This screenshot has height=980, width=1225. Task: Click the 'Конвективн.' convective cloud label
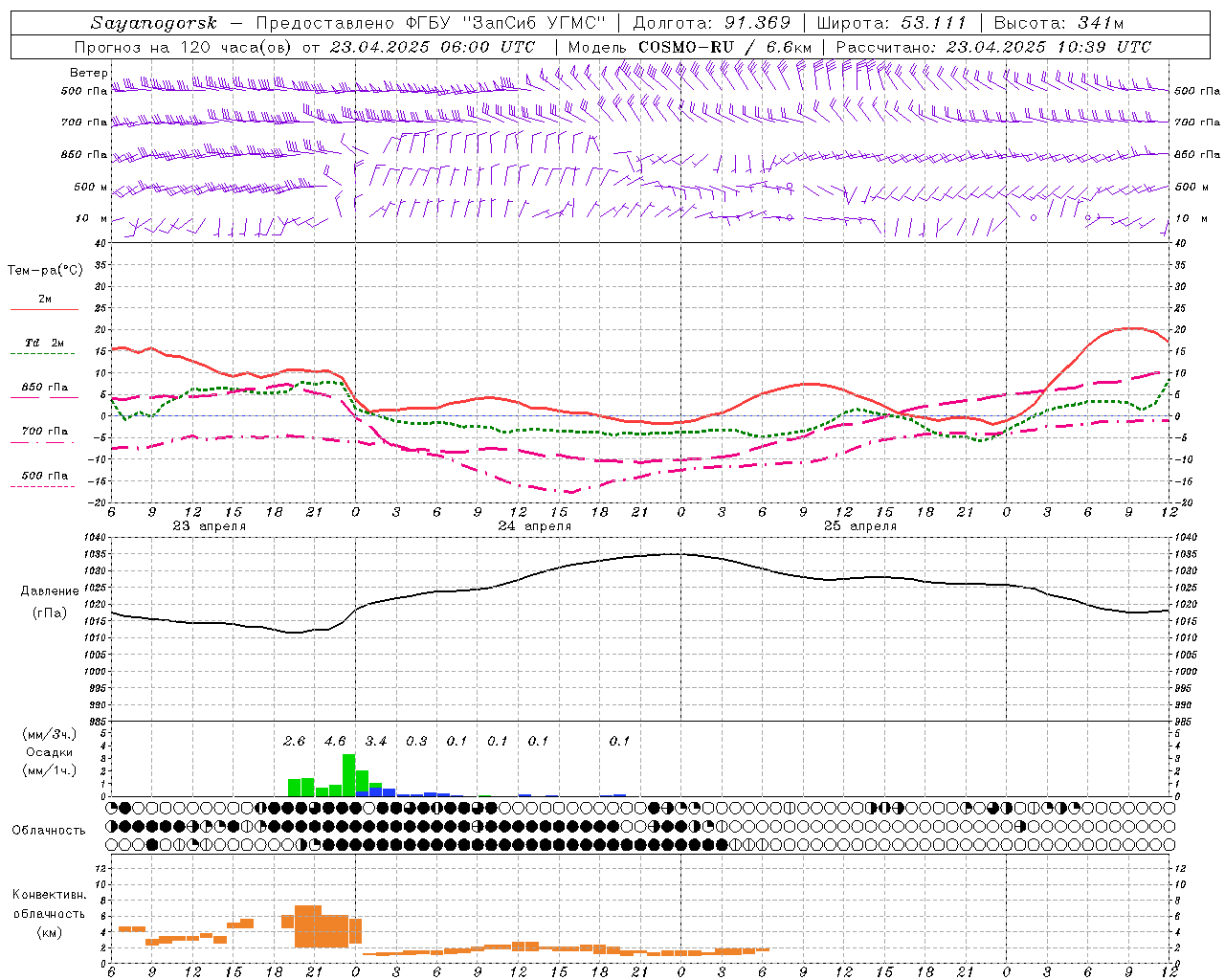point(50,895)
